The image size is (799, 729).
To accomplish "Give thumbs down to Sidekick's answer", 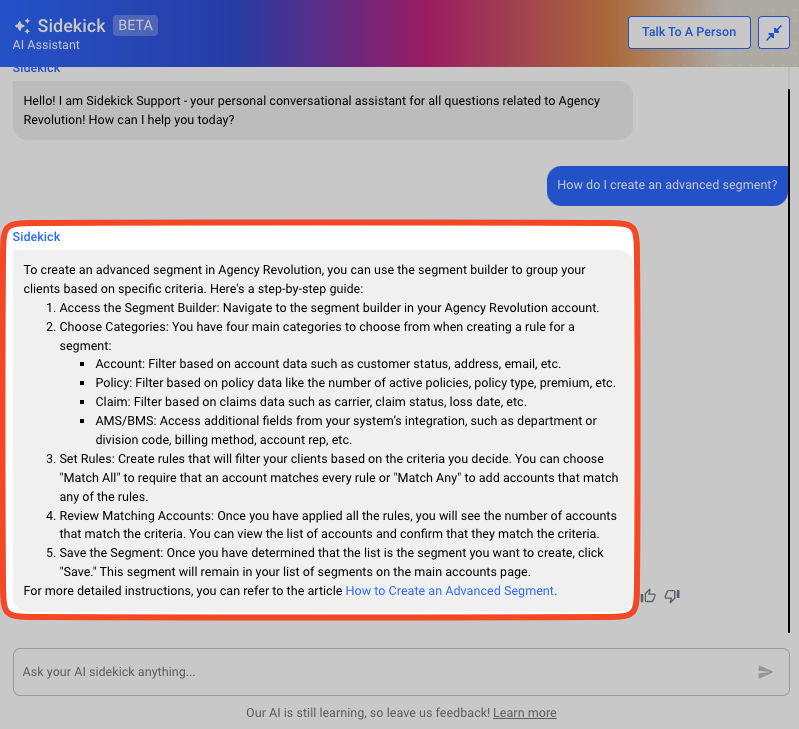I will pos(672,596).
